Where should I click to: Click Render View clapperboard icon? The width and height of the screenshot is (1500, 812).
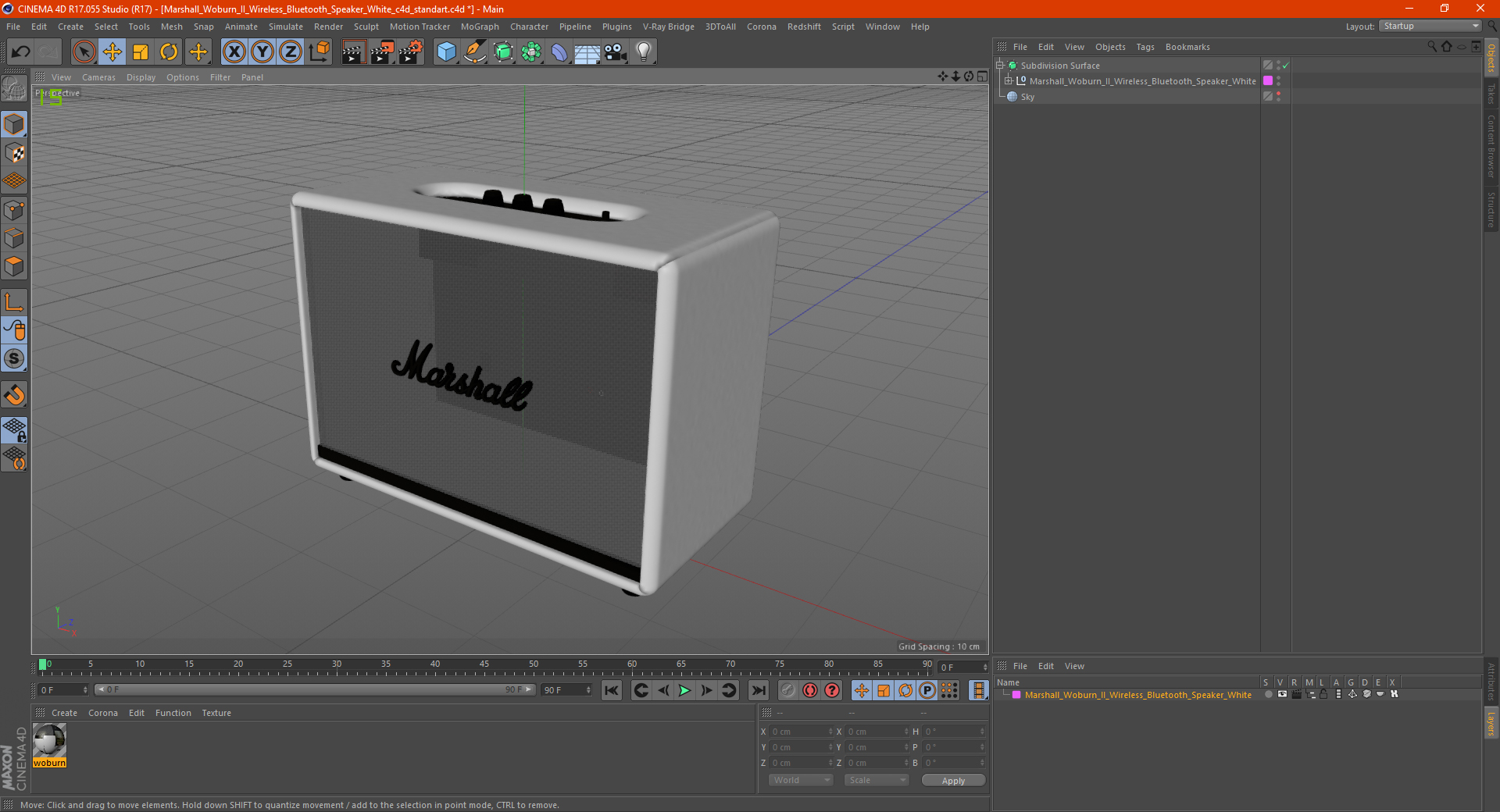click(x=353, y=52)
